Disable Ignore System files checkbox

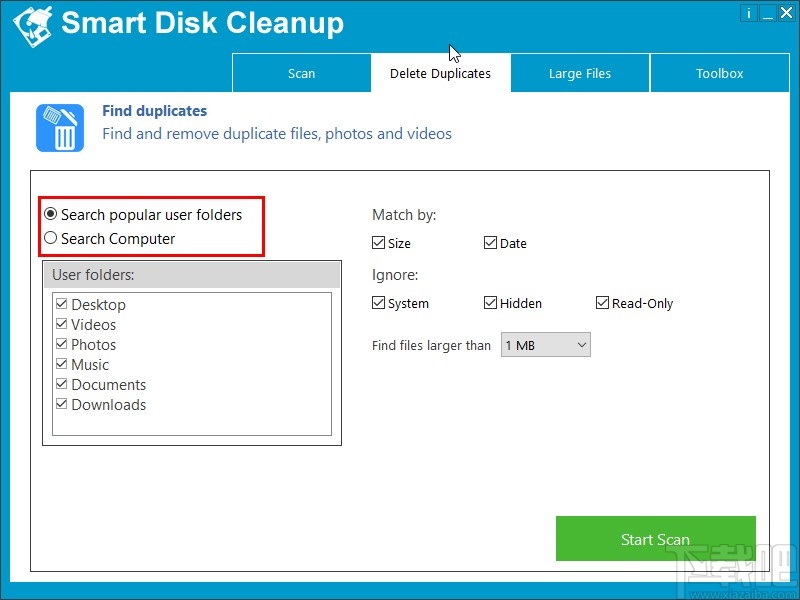(378, 303)
